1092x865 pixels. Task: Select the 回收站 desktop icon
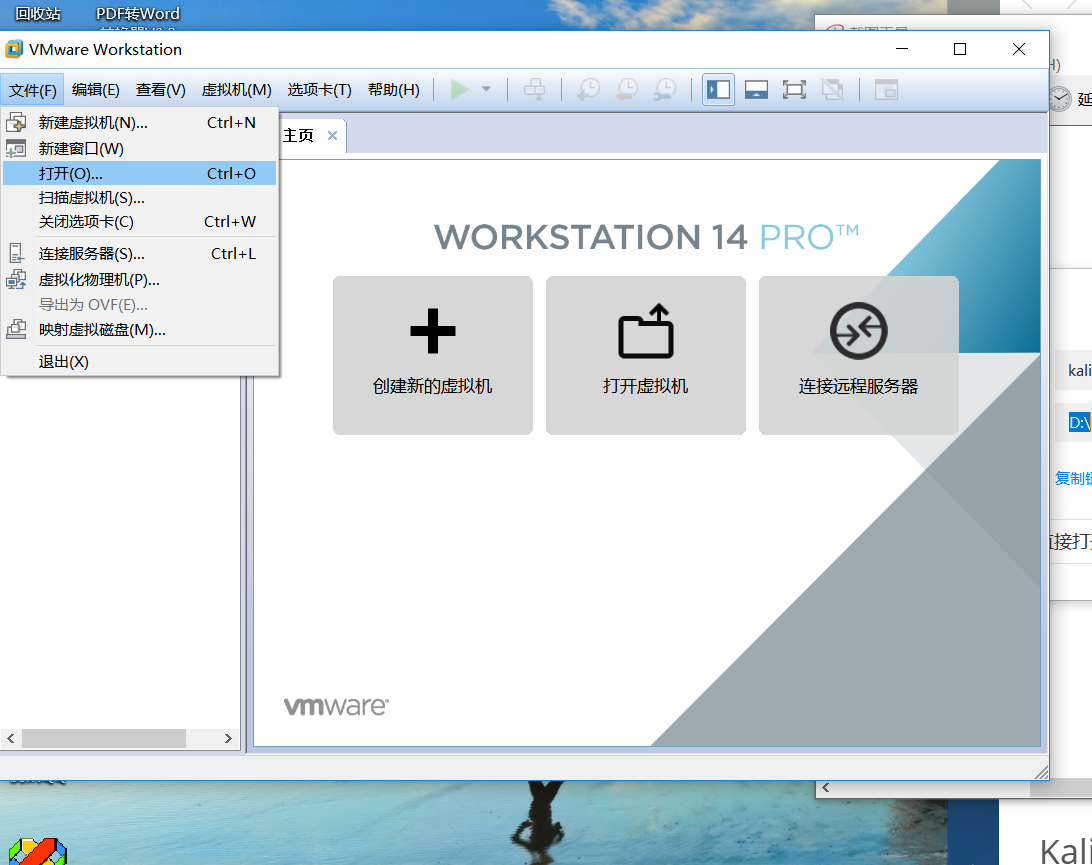pos(38,14)
